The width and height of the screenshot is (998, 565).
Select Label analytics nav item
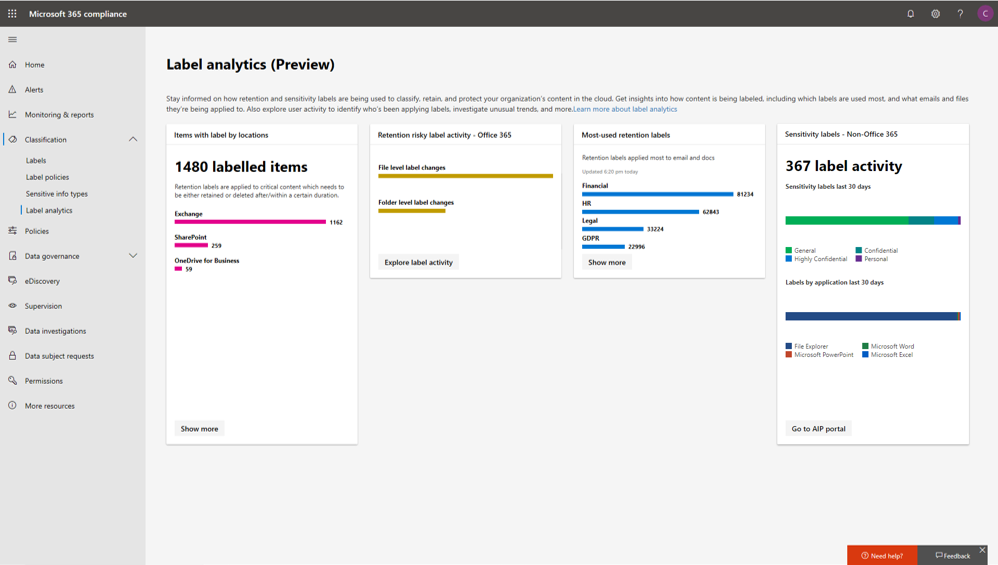(49, 211)
